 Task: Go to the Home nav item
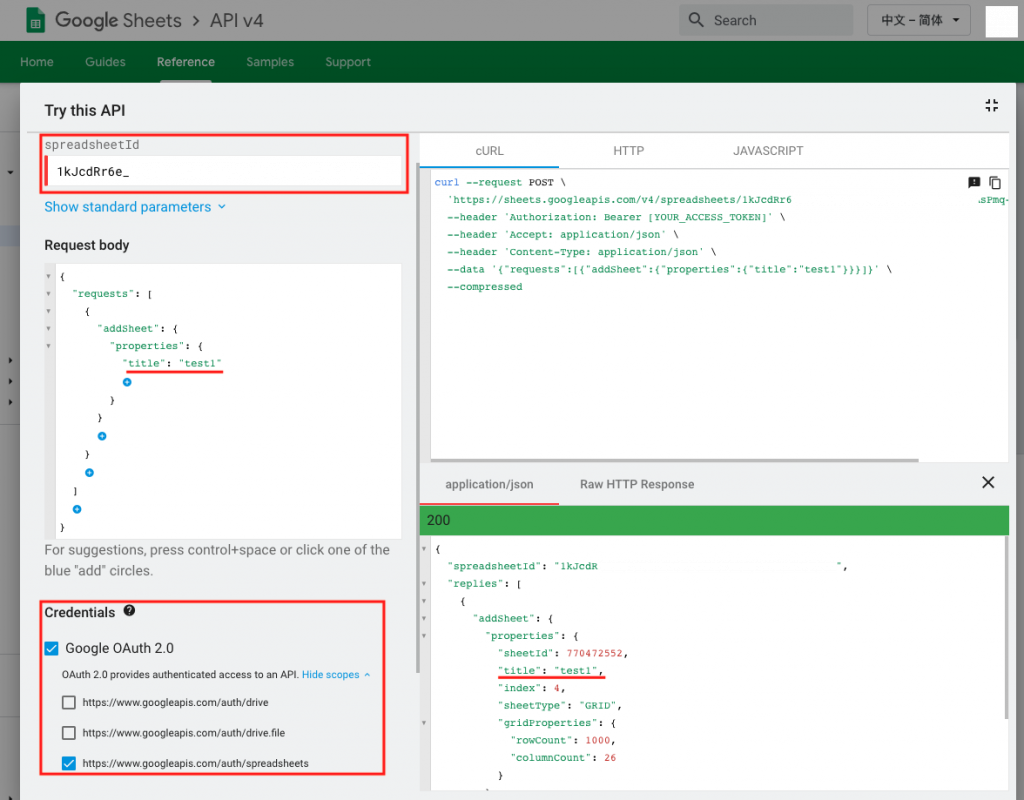pyautogui.click(x=37, y=62)
